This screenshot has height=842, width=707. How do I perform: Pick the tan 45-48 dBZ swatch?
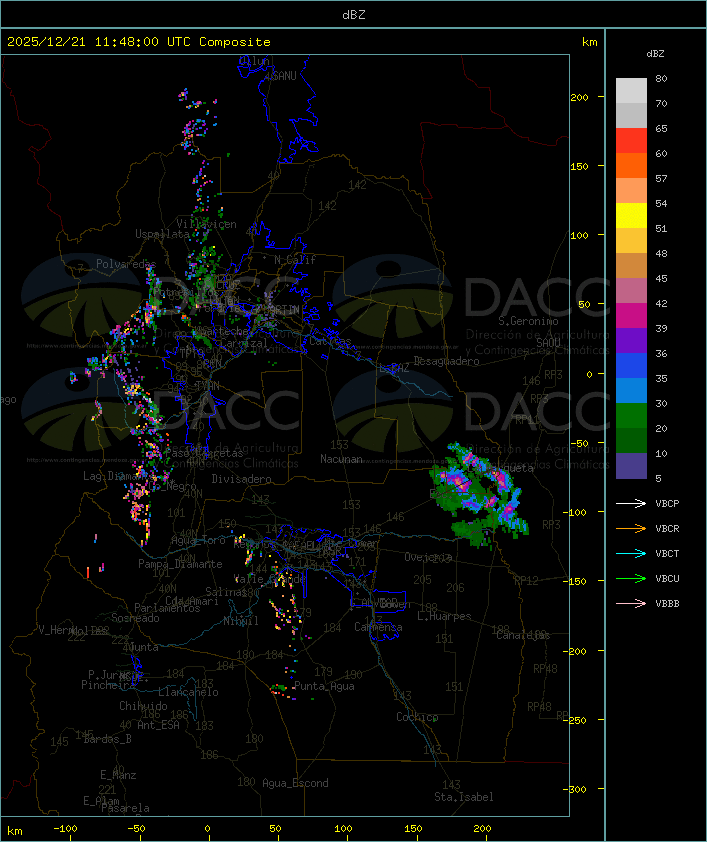click(631, 265)
